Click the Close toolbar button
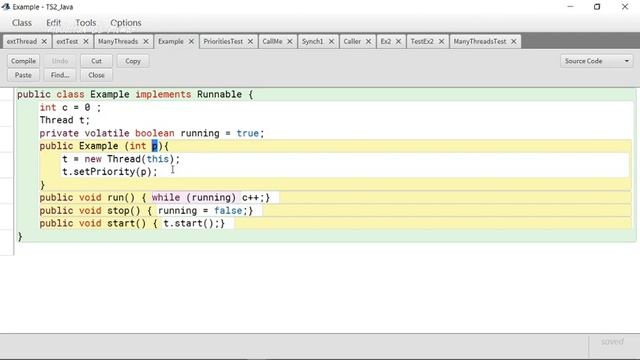This screenshot has height=360, width=640. coord(96,75)
